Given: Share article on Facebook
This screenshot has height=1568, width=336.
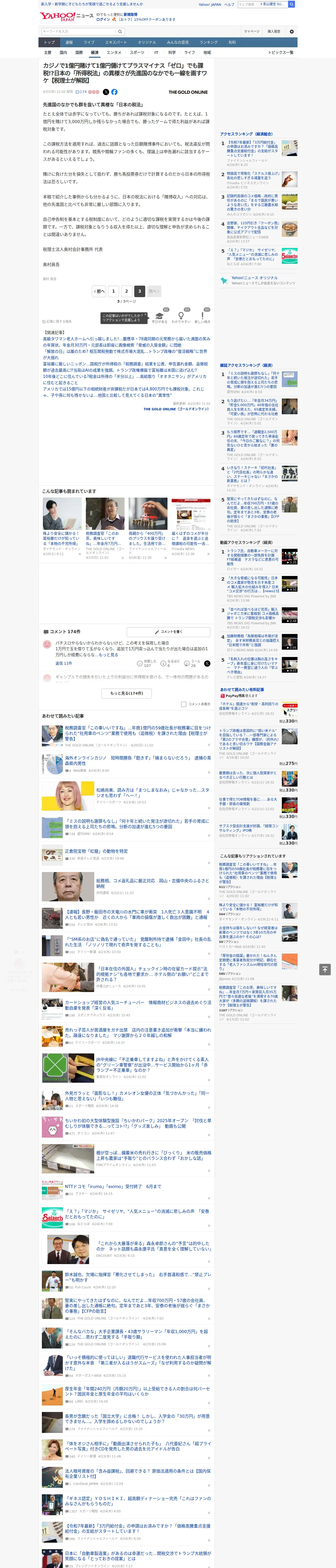Looking at the screenshot, I should coord(114,92).
